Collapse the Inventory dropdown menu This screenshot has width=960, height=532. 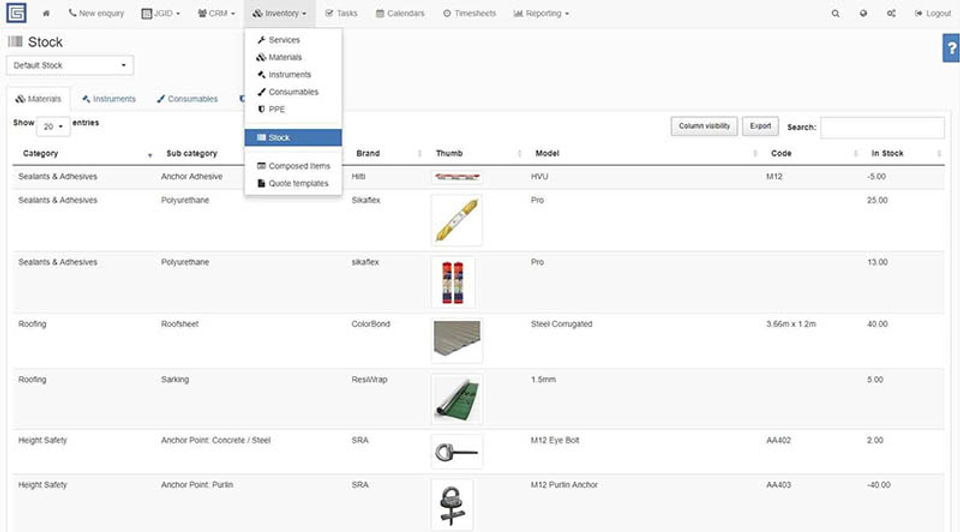(x=279, y=13)
